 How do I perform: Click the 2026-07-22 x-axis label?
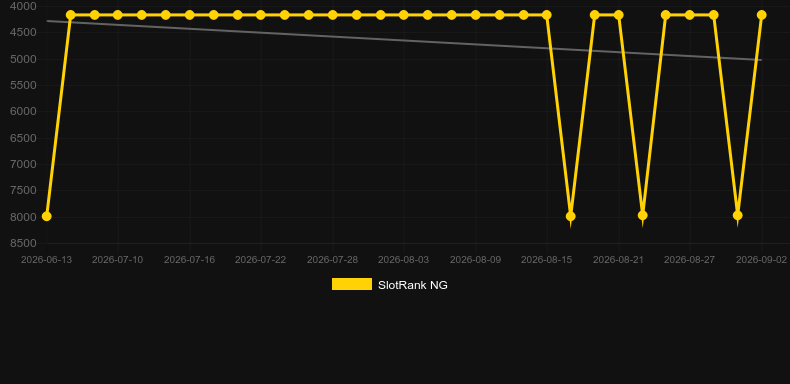click(260, 260)
